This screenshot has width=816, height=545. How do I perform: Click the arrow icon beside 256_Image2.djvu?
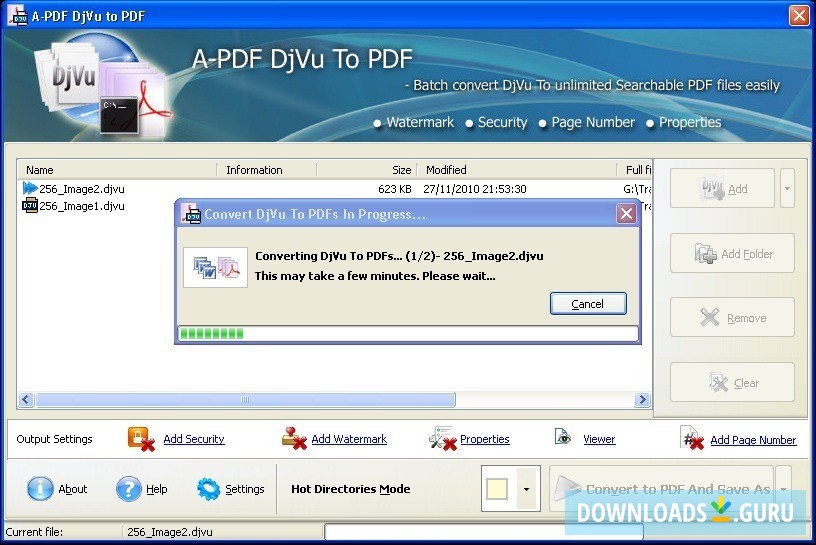30,188
